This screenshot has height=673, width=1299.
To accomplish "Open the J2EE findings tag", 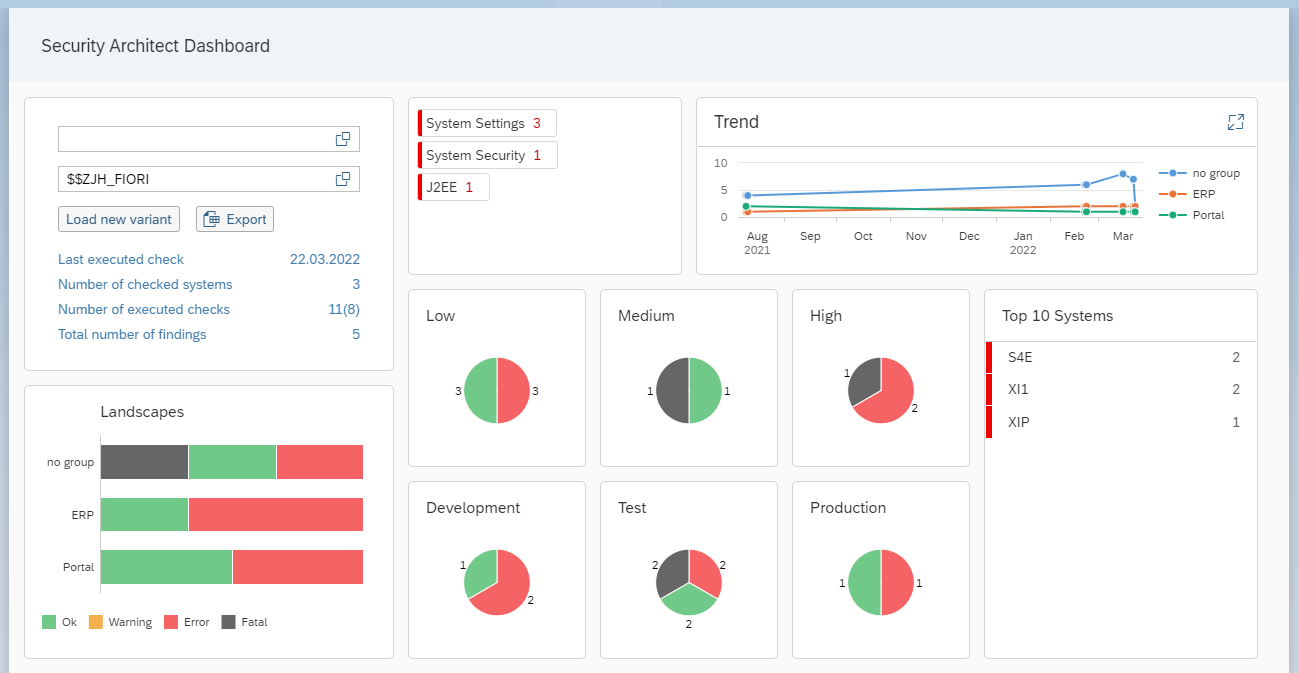I will click(453, 187).
